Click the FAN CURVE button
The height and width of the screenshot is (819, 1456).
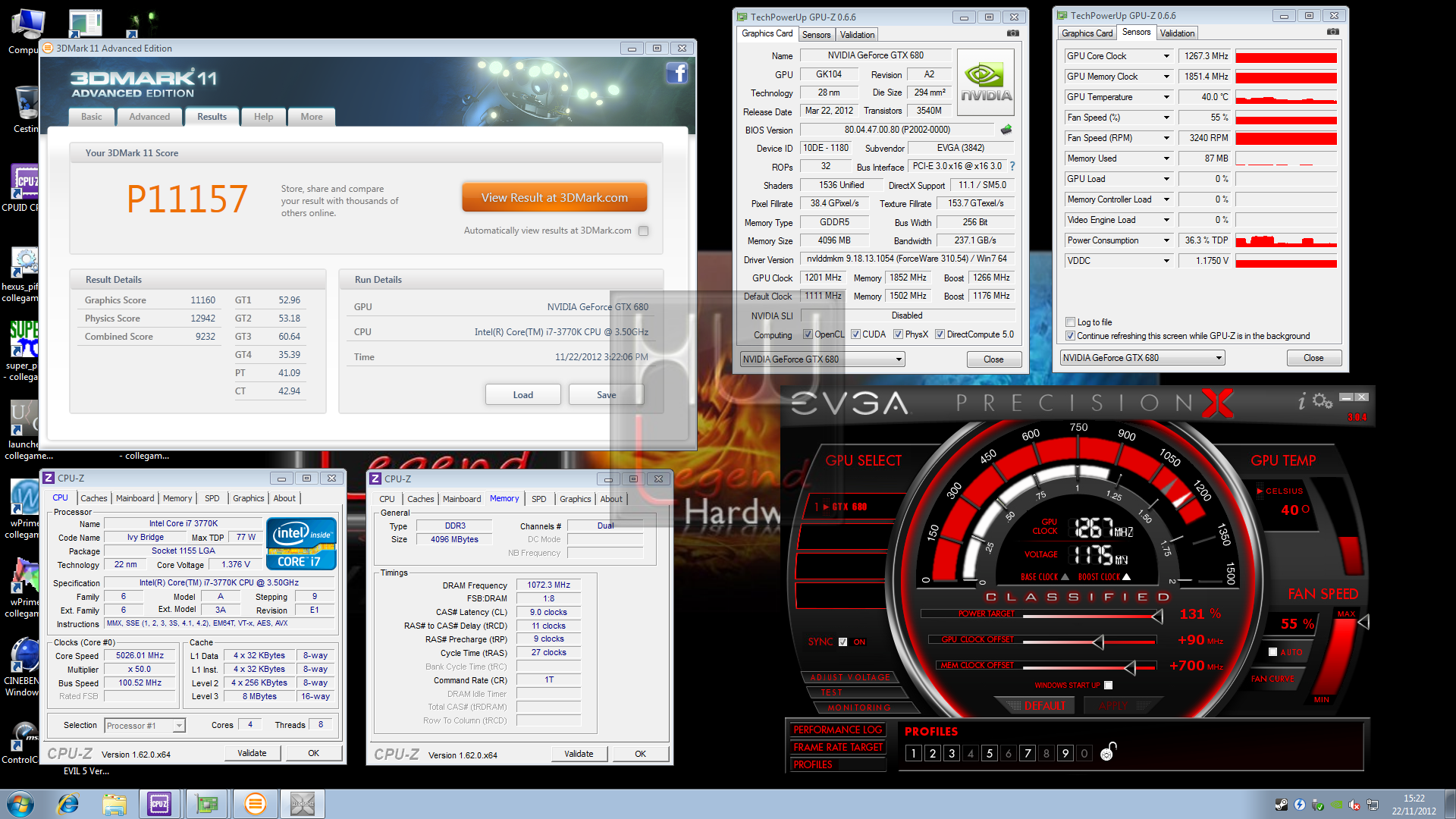click(x=1273, y=679)
